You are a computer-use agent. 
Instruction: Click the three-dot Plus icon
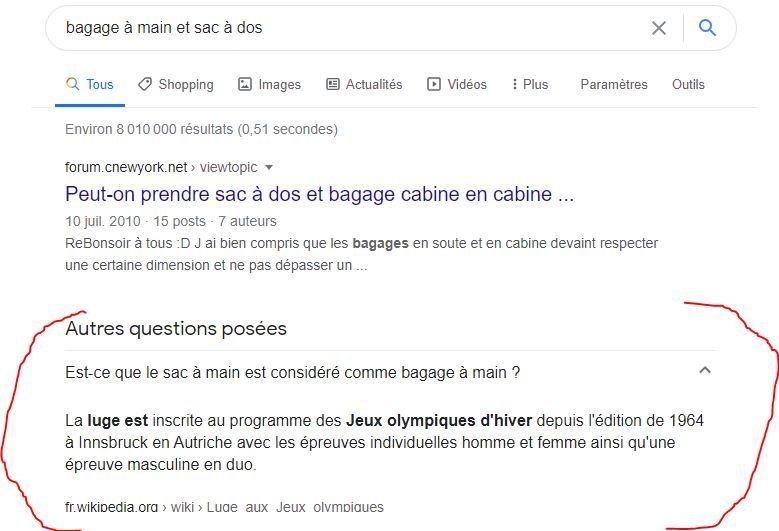(515, 84)
